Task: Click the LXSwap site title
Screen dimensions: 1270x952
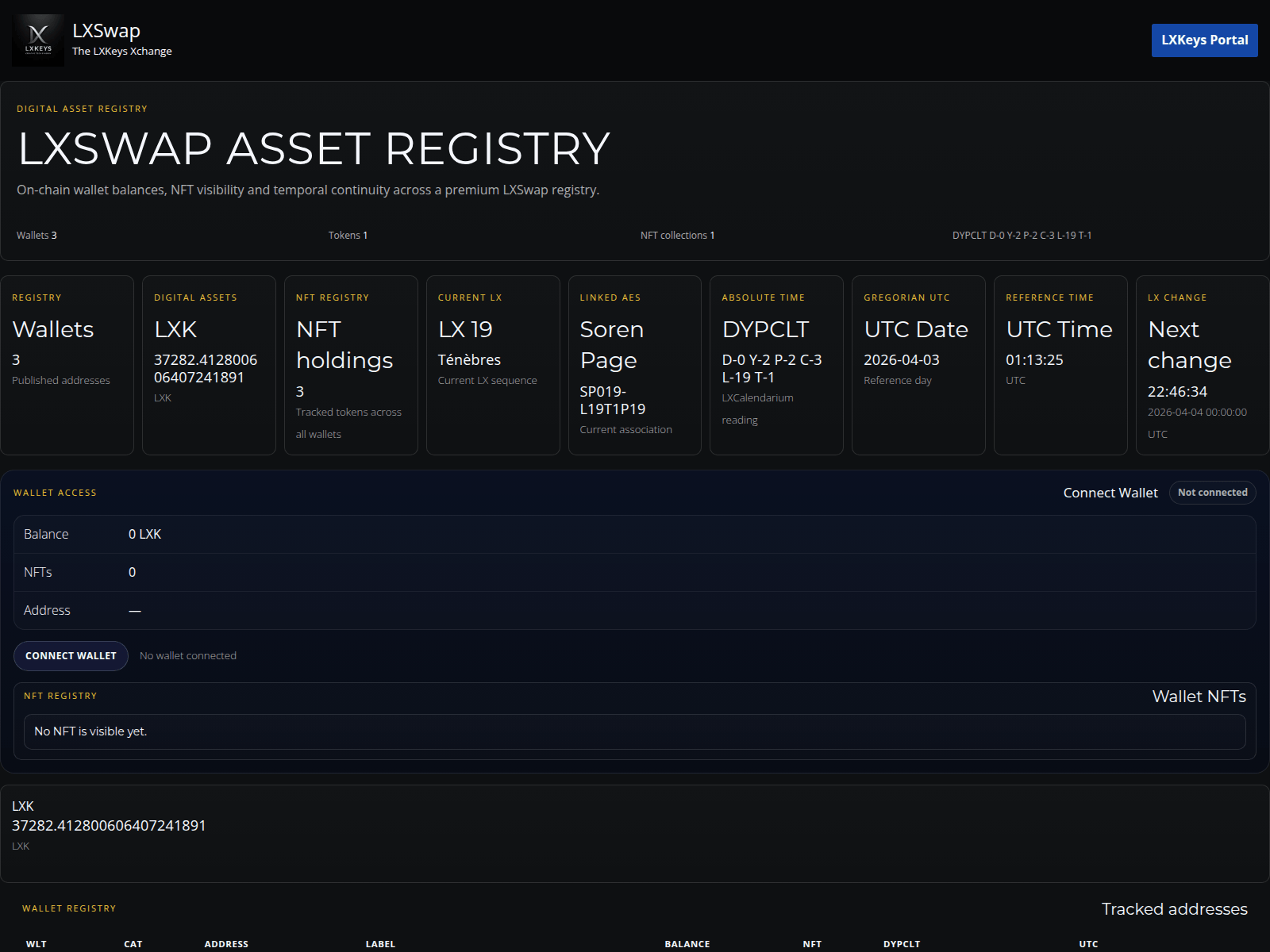Action: (x=106, y=31)
